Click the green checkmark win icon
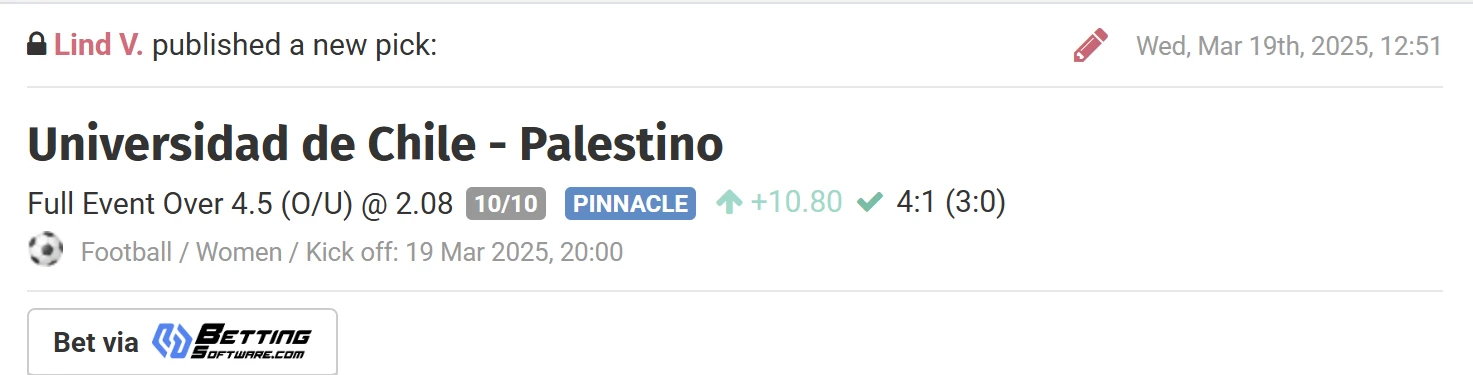Viewport: 1473px width, 375px height. tap(869, 203)
